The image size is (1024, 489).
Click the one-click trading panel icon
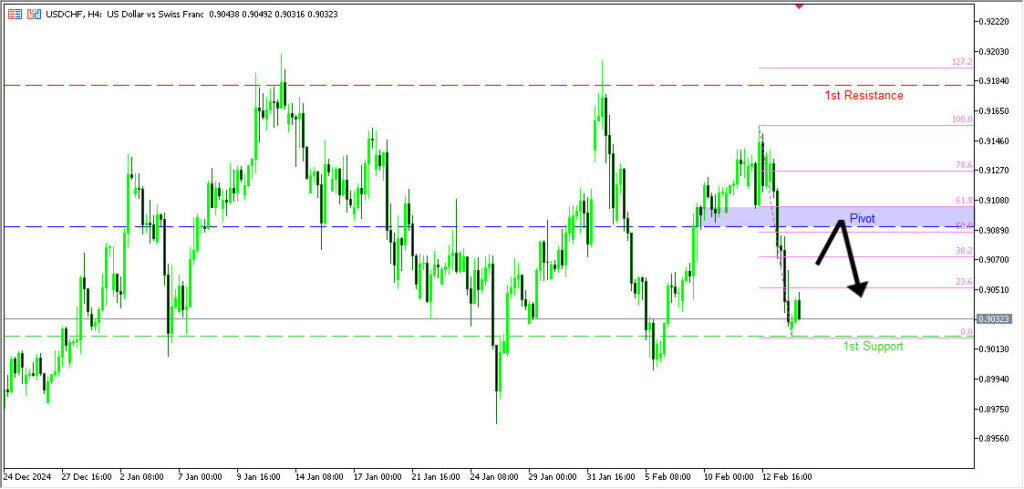pos(35,15)
